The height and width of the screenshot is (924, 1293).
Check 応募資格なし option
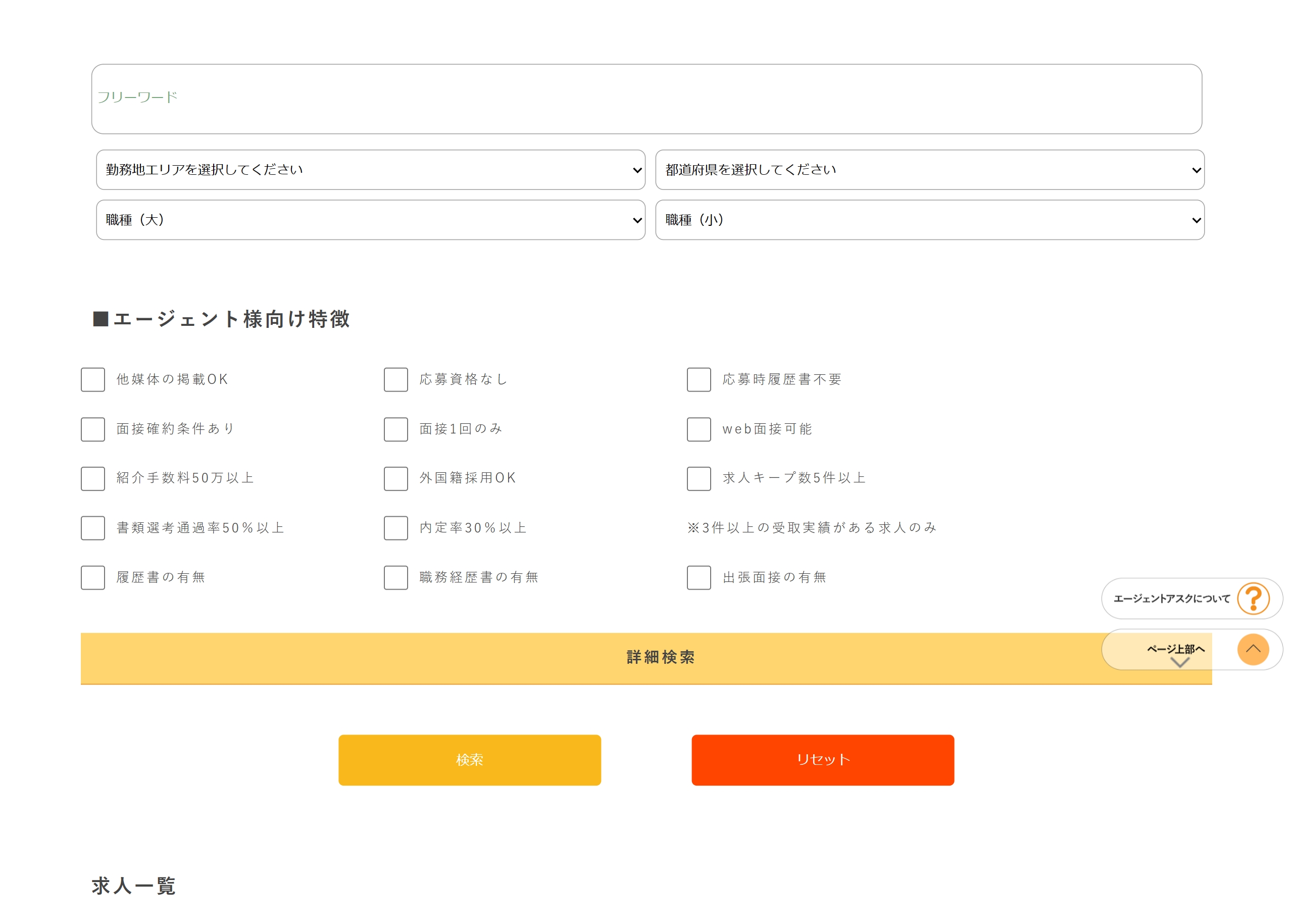(396, 379)
